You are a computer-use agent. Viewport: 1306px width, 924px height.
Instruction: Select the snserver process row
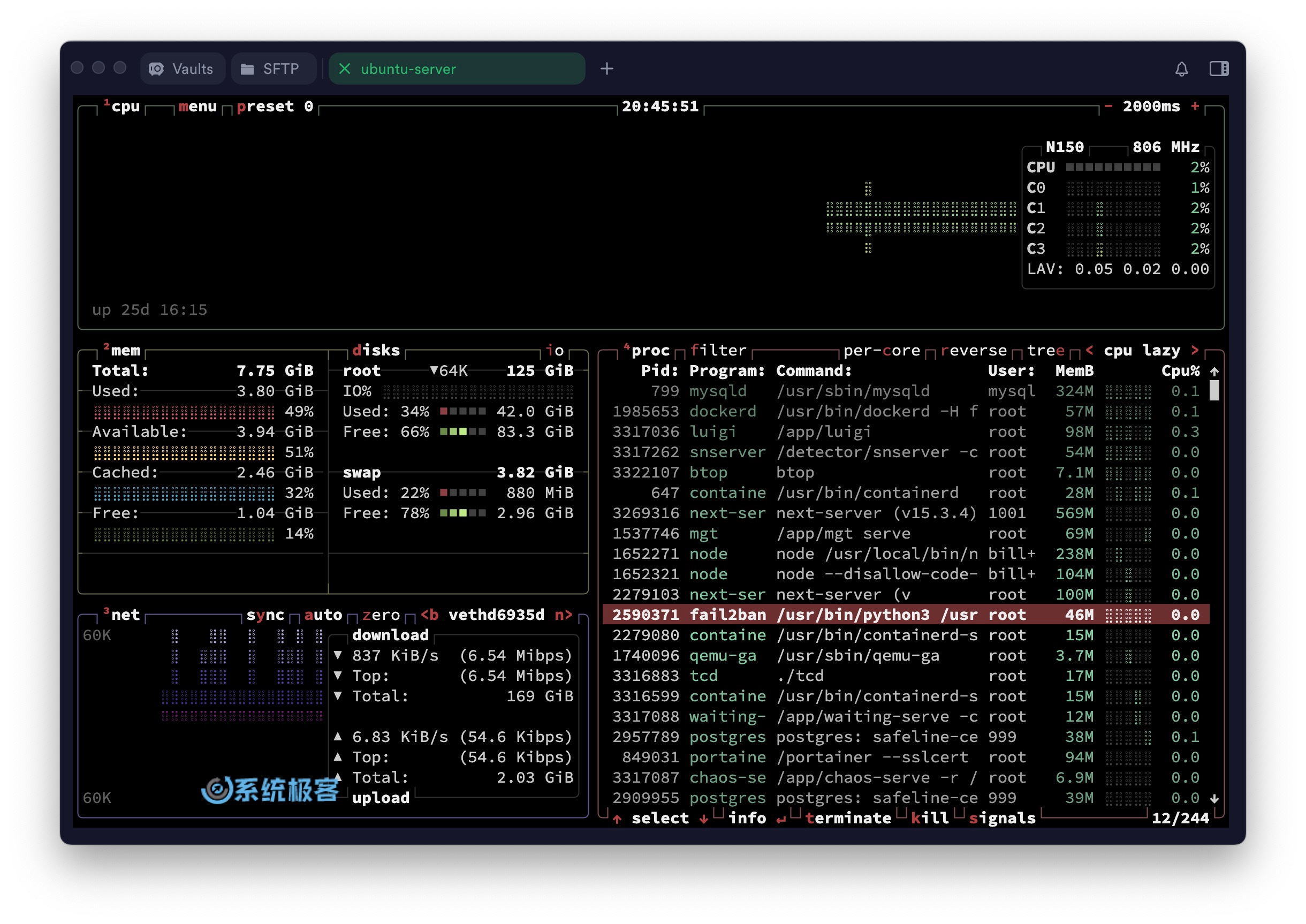pyautogui.click(x=906, y=452)
